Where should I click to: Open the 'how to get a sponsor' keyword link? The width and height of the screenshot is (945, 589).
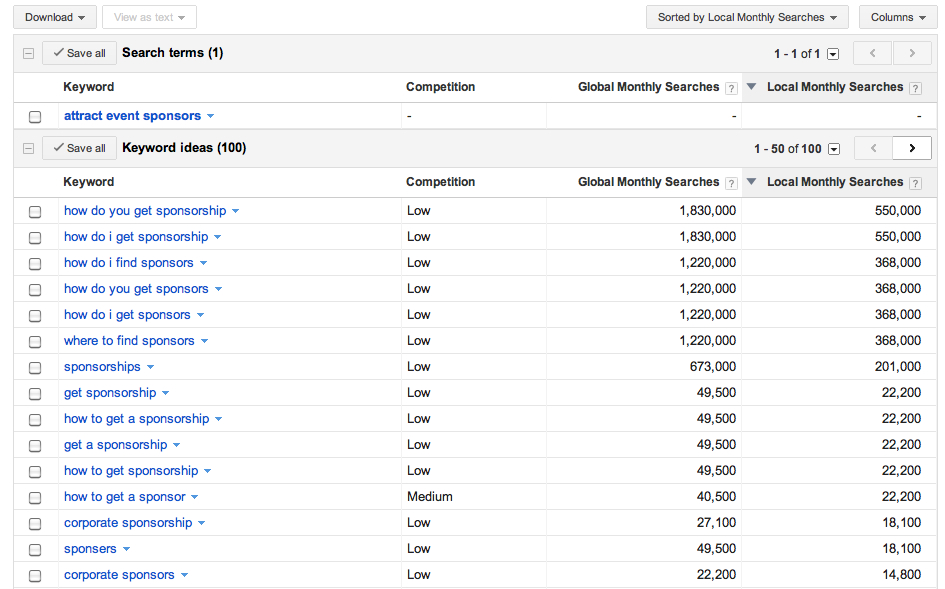click(x=125, y=497)
